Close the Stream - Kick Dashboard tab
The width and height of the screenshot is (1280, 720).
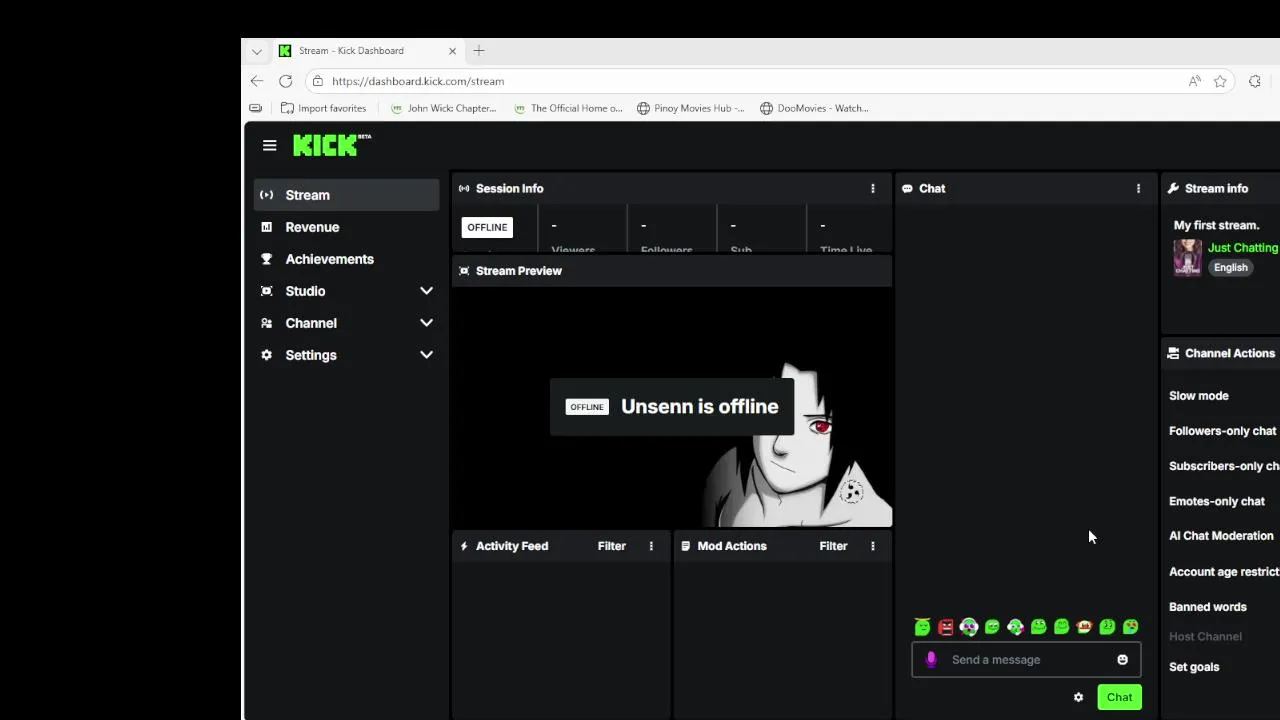pos(452,50)
